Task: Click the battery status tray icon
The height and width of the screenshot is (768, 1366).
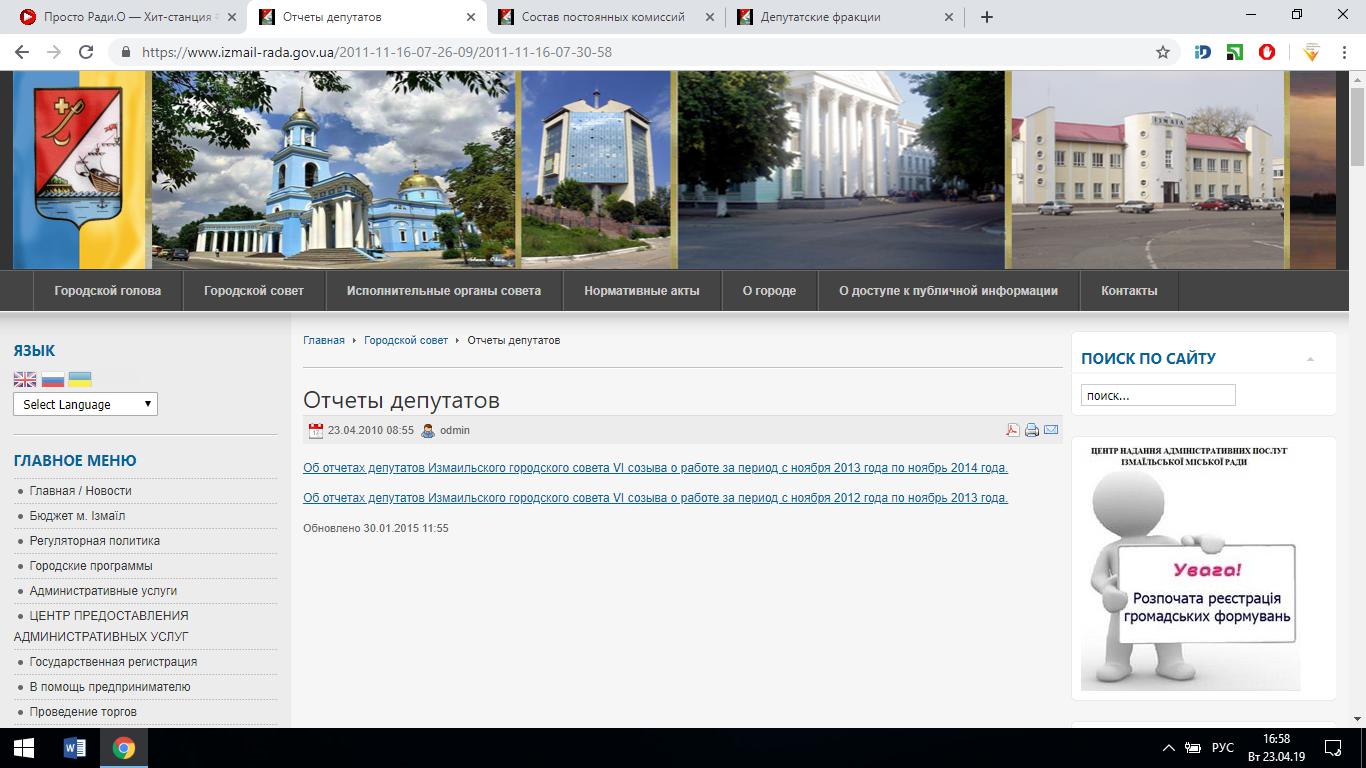Action: point(1193,748)
